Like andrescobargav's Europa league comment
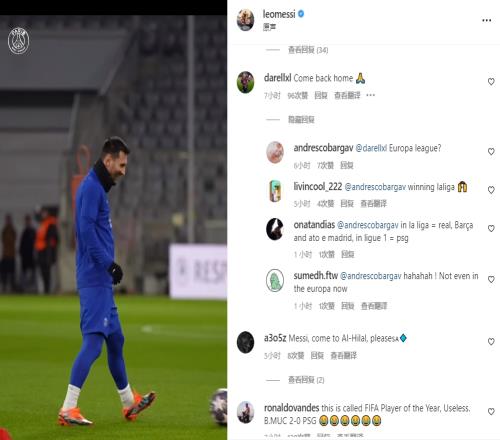Screen dimensions: 500x440 pyautogui.click(x=491, y=151)
